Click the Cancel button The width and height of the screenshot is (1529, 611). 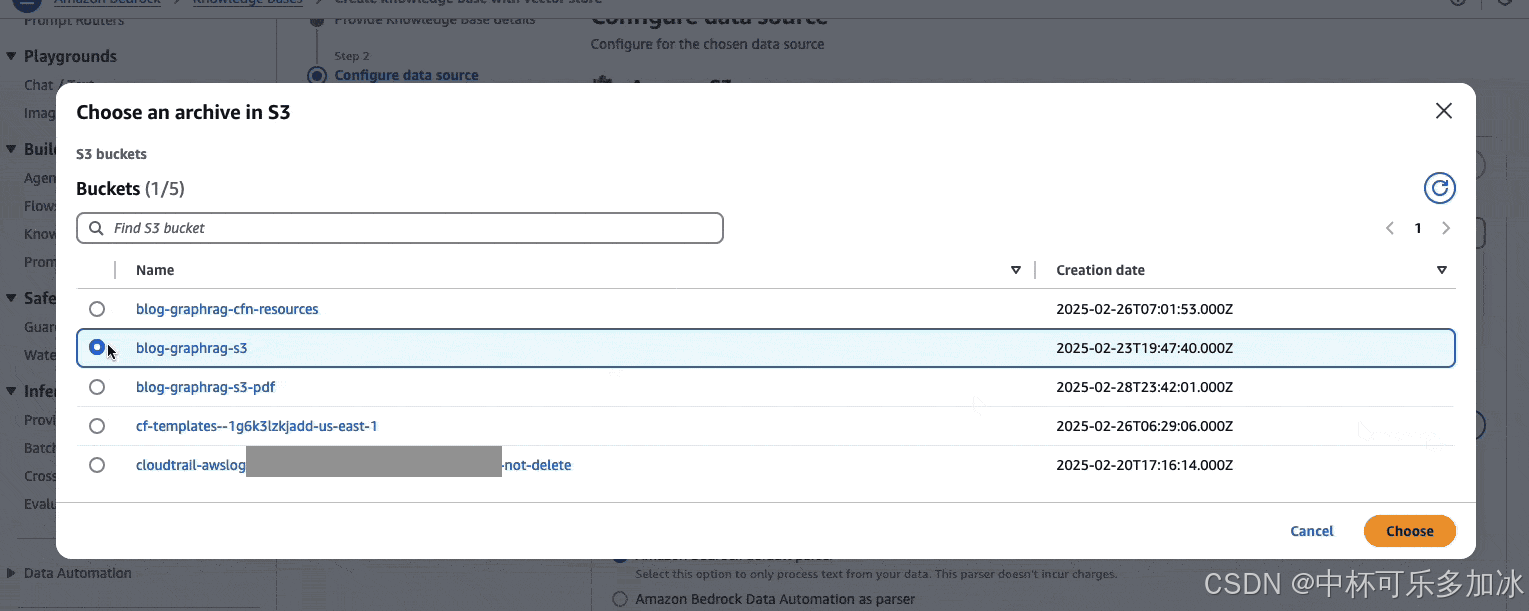pos(1311,531)
